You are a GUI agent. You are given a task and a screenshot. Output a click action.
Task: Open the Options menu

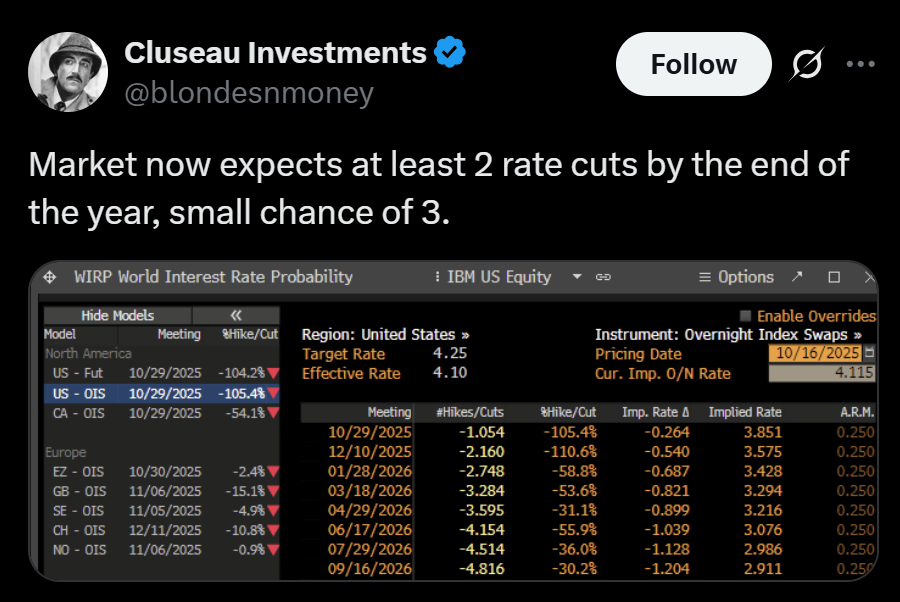click(x=736, y=277)
